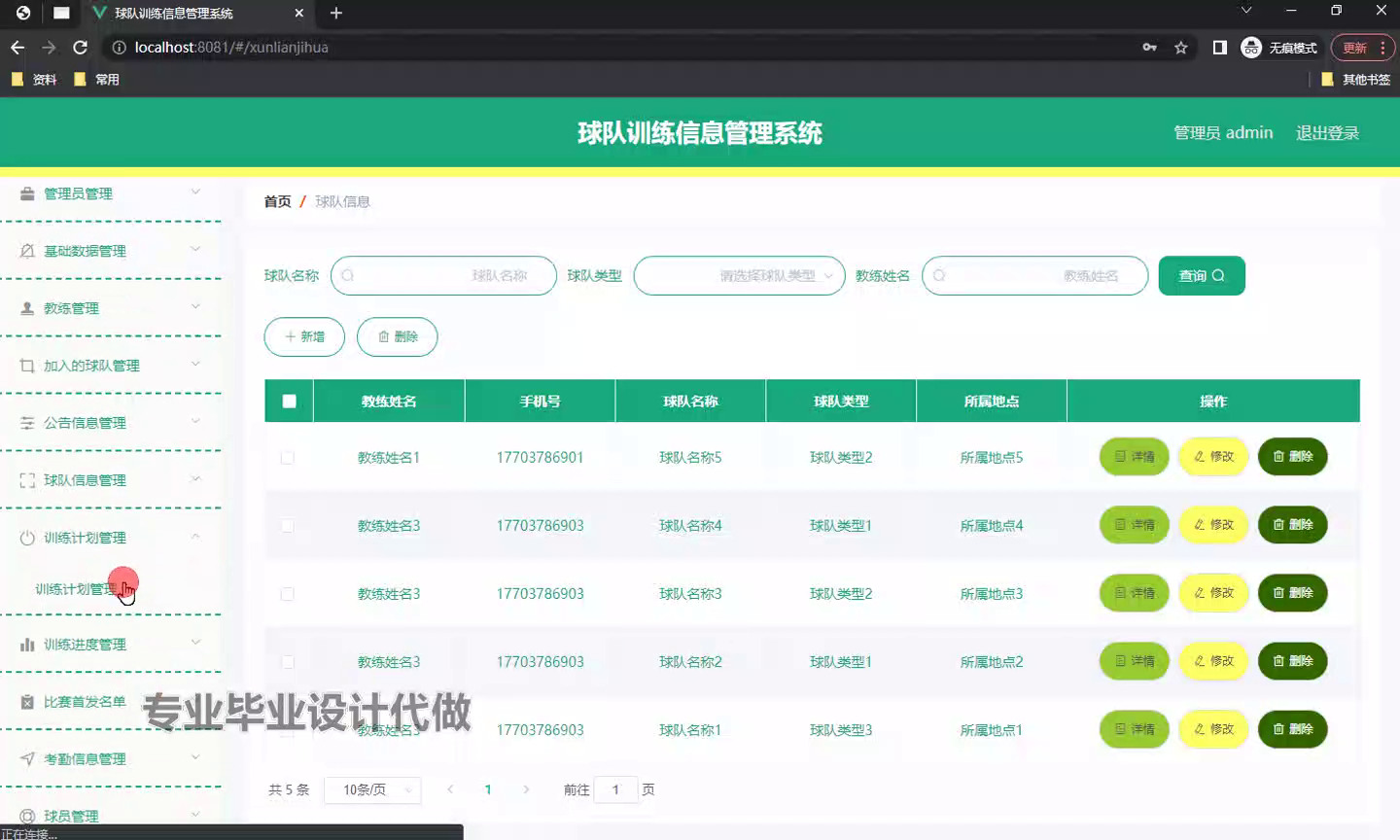The image size is (1400, 840).
Task: Bookmark the page with the star icon
Action: pyautogui.click(x=1180, y=47)
